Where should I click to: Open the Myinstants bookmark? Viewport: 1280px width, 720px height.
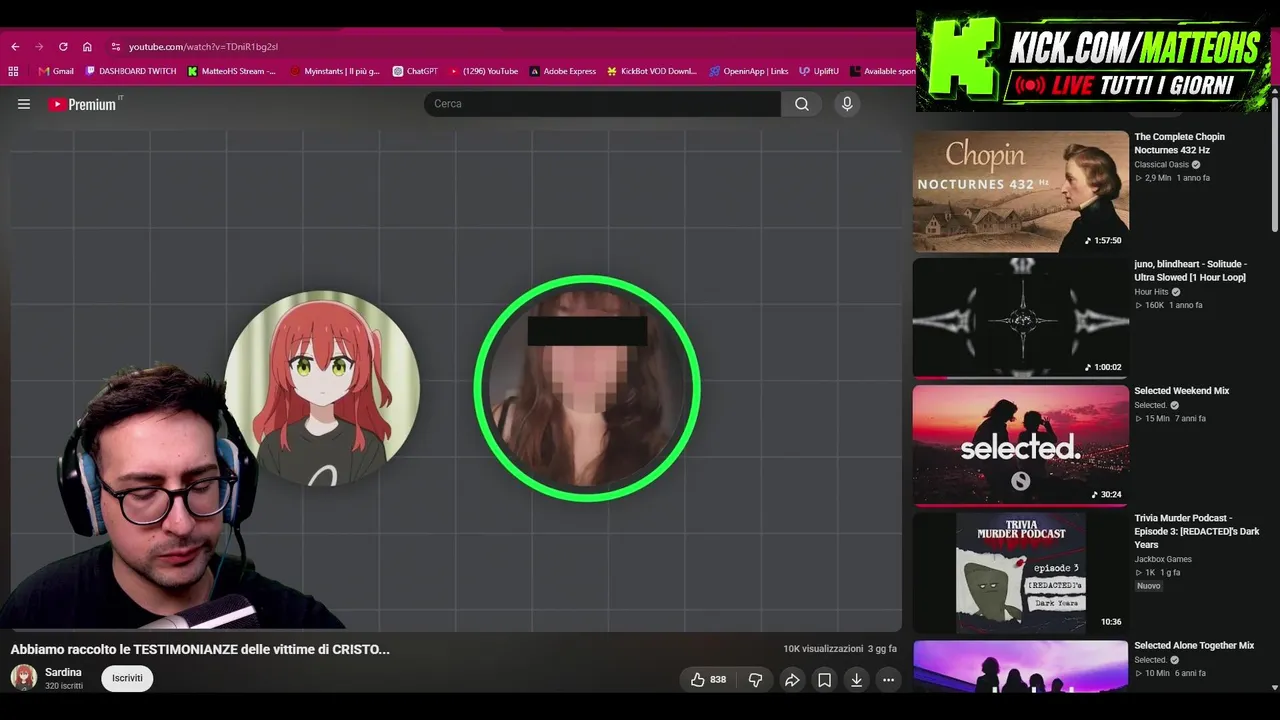tap(335, 71)
